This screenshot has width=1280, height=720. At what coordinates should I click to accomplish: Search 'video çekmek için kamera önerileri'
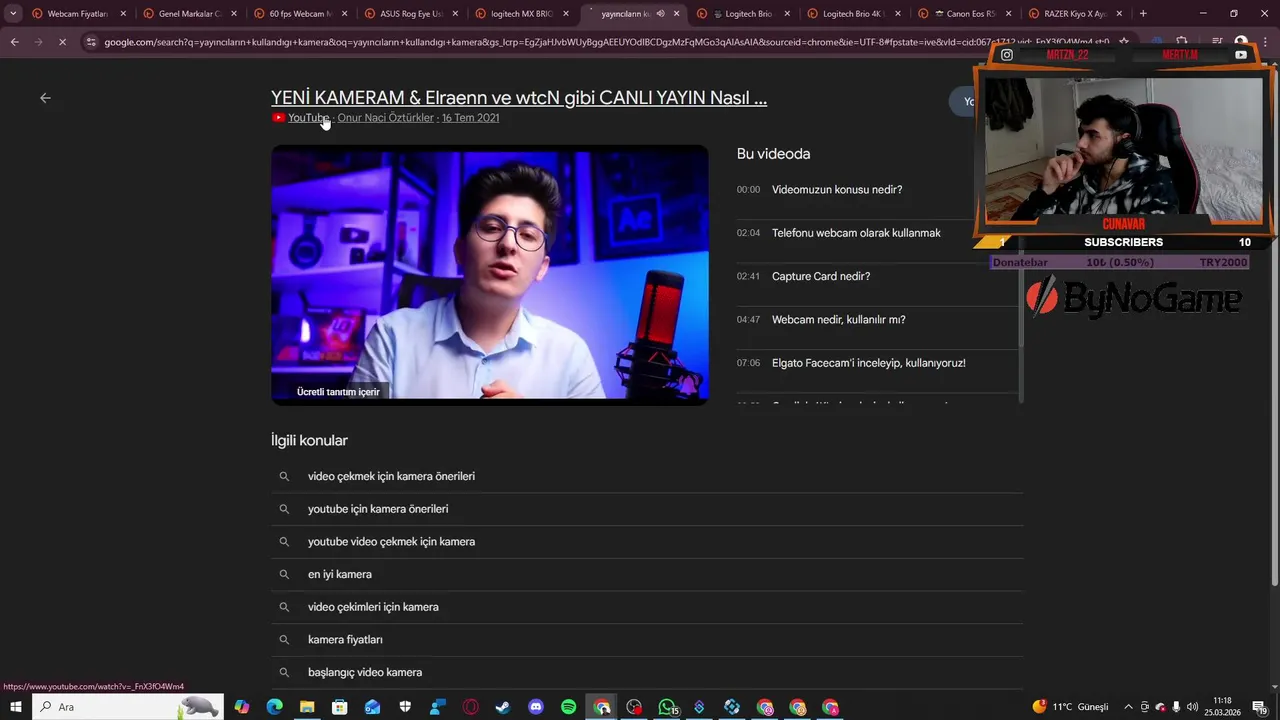391,476
